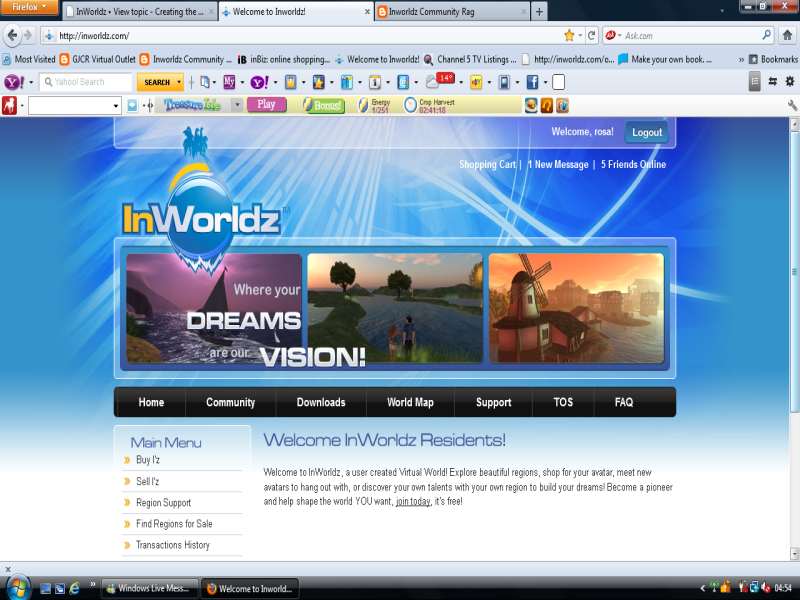Open the Yahoo search SEARCH button dropdown arrow

(x=179, y=82)
